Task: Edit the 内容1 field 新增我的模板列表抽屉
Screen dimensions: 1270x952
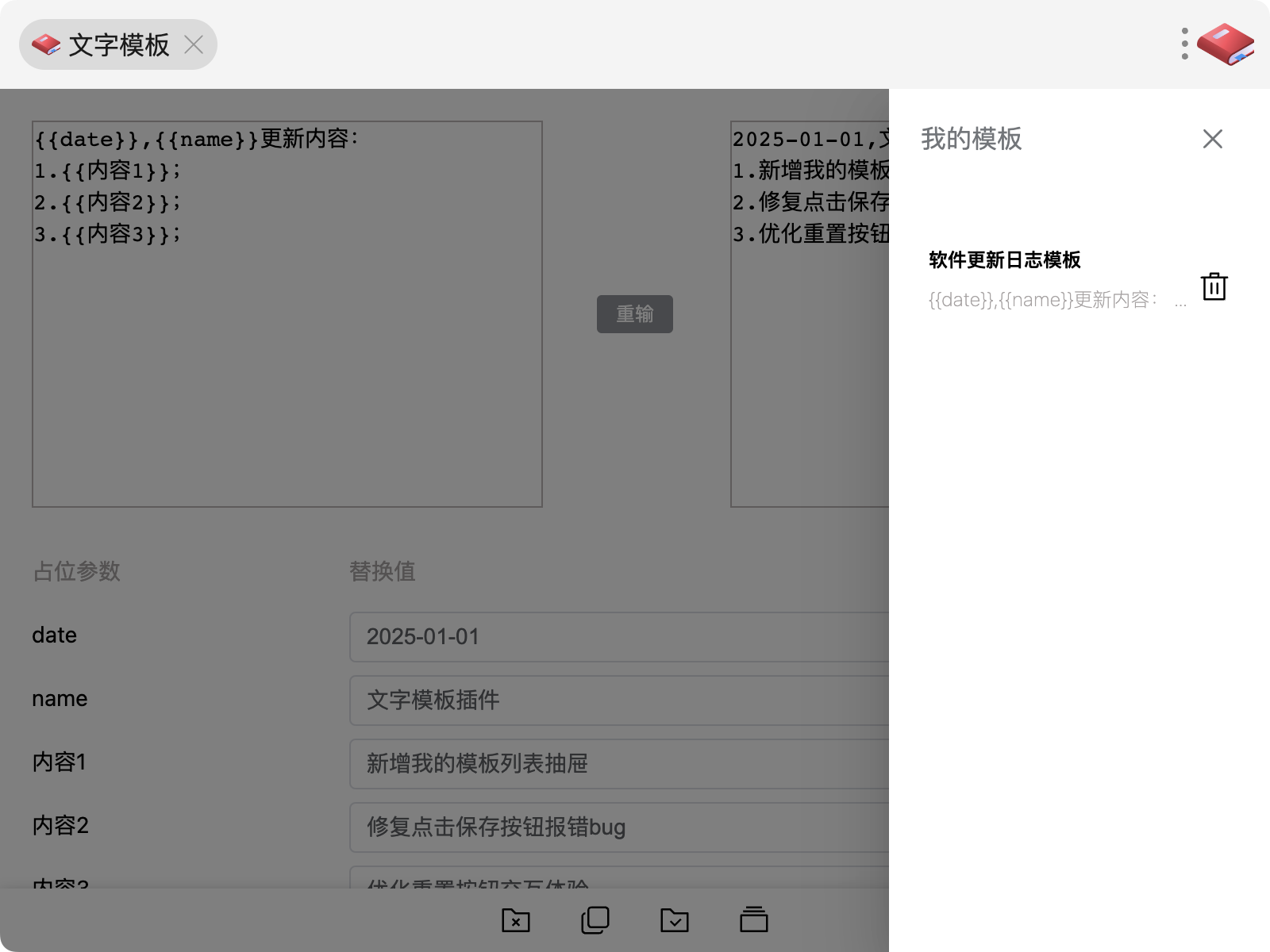Action: point(619,764)
